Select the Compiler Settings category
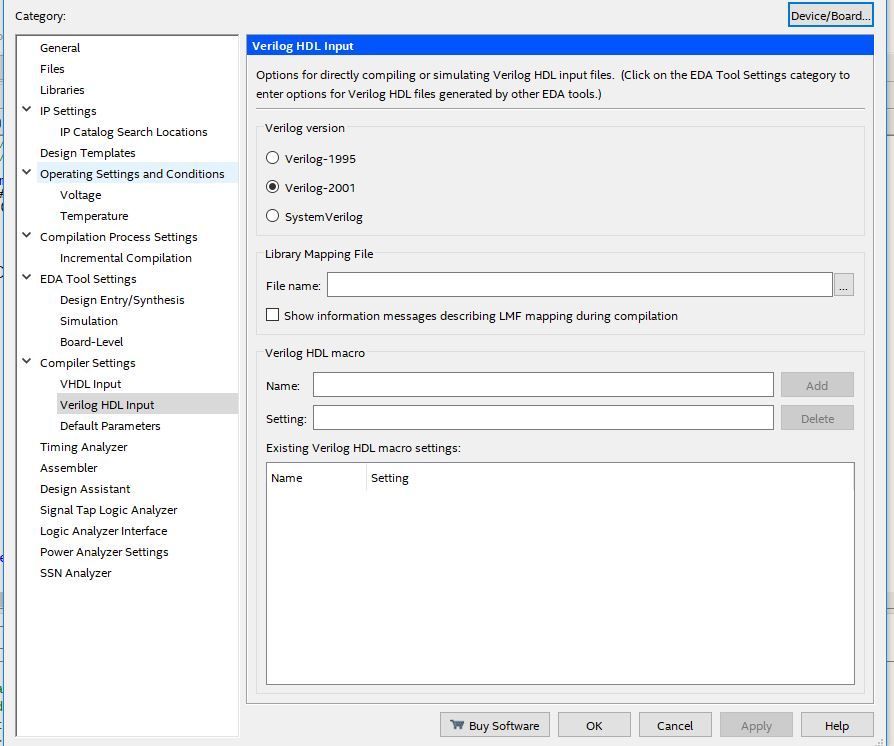 pos(87,363)
